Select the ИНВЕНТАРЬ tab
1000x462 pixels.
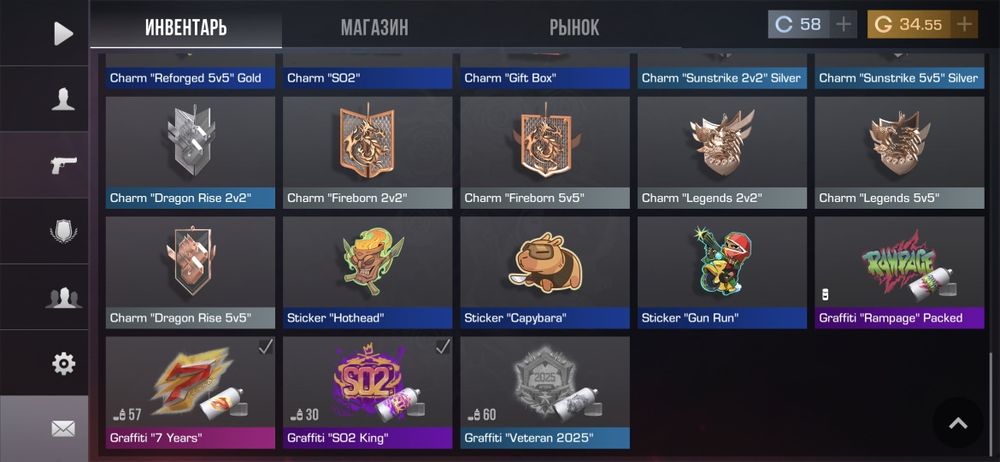click(186, 27)
